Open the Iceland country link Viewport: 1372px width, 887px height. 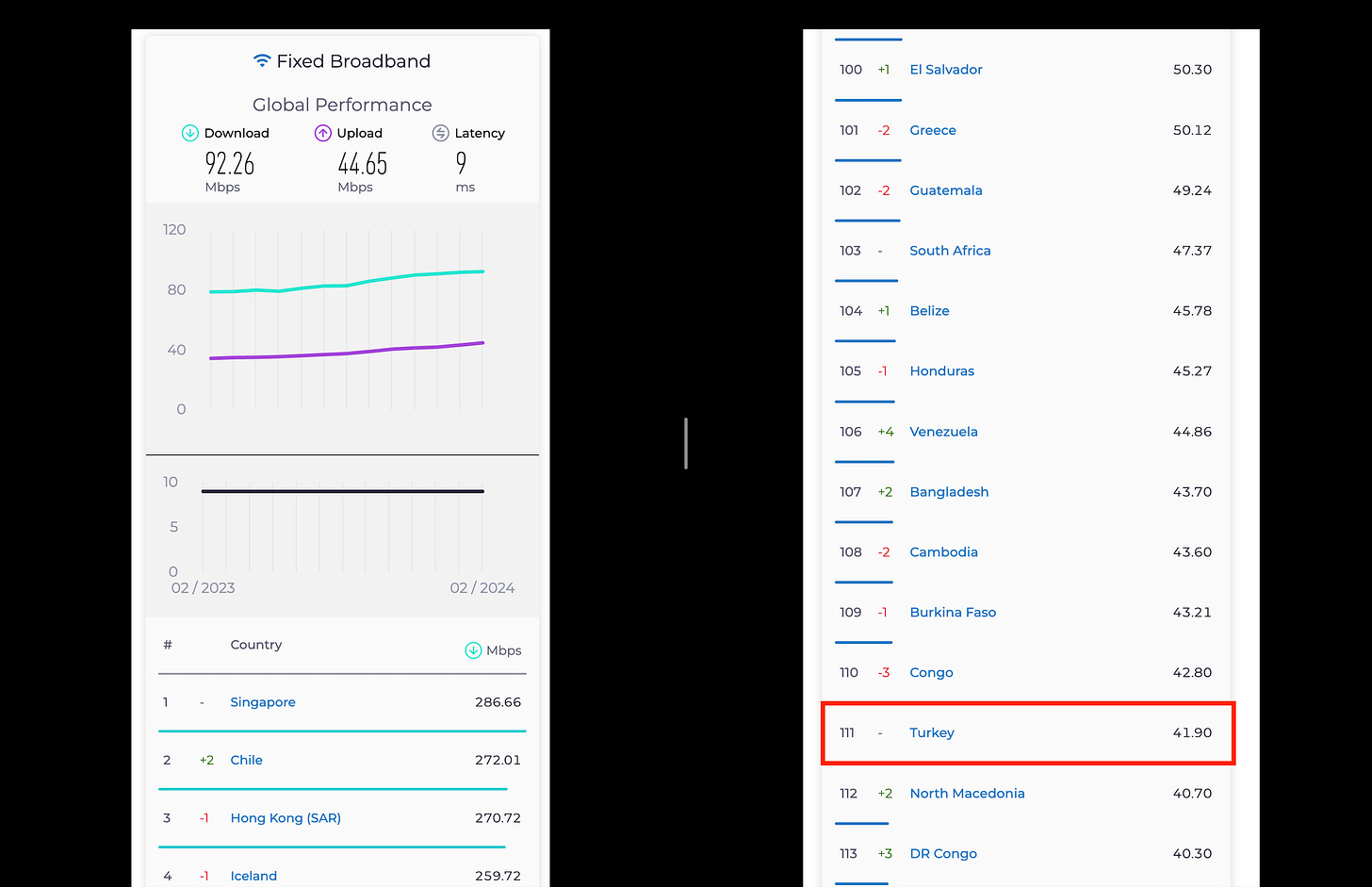point(253,876)
